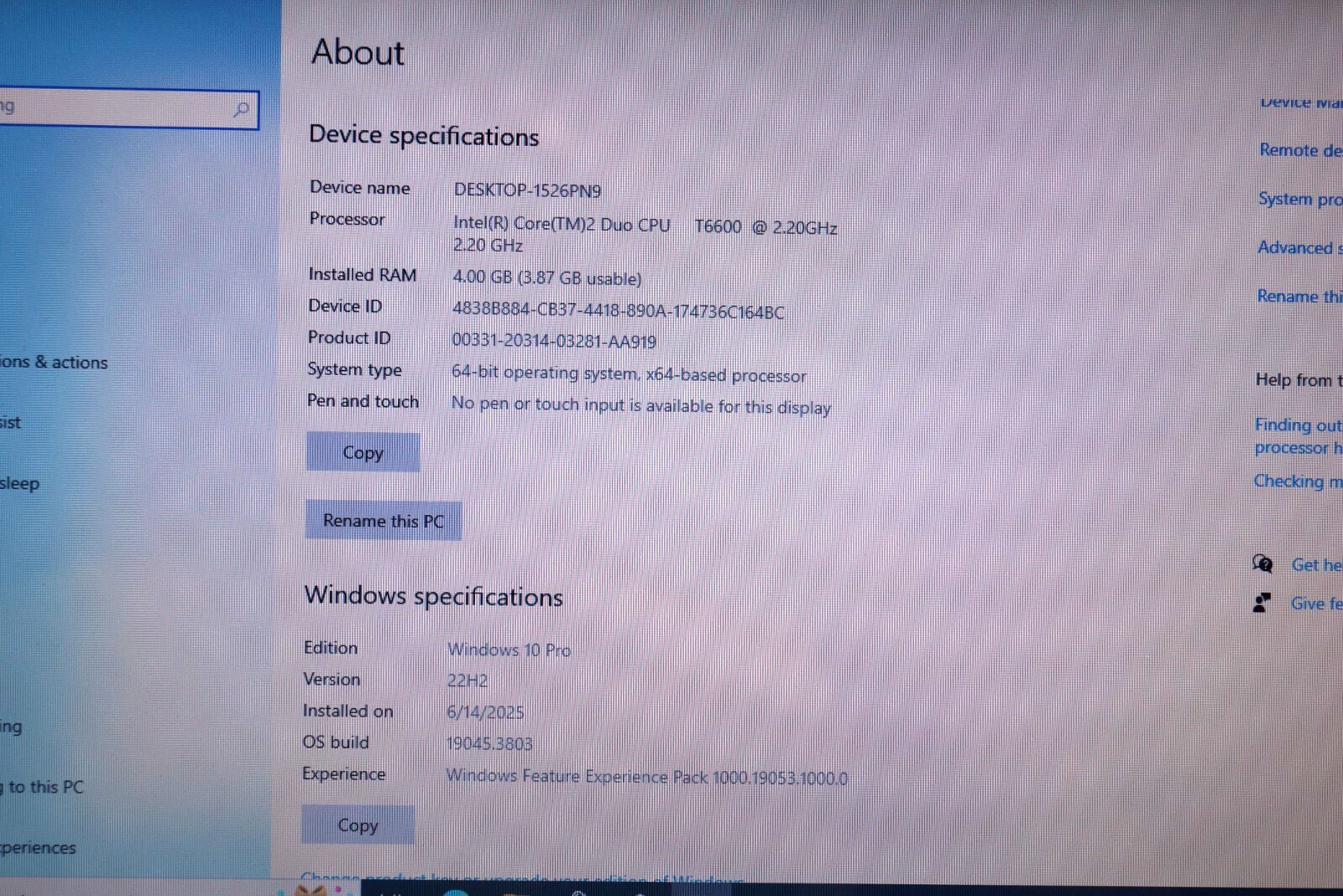Open Power & sleep in sidebar

(x=19, y=483)
